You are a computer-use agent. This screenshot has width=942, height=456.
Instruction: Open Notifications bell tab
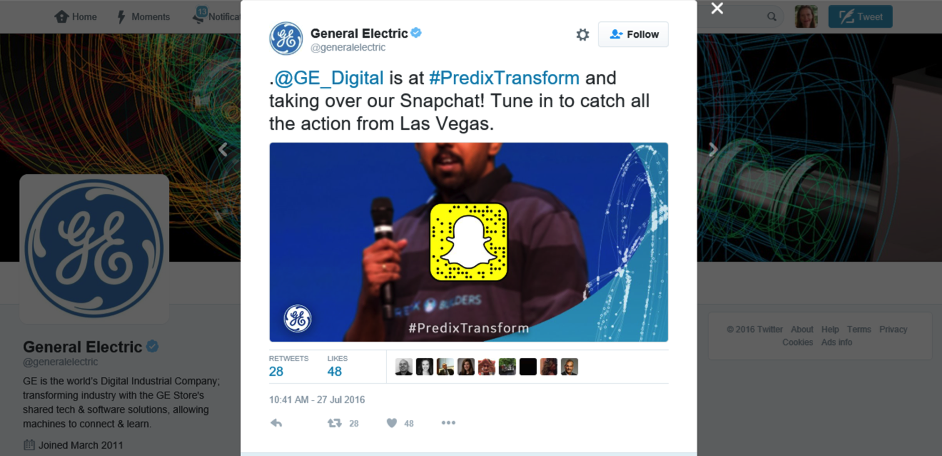(x=199, y=16)
